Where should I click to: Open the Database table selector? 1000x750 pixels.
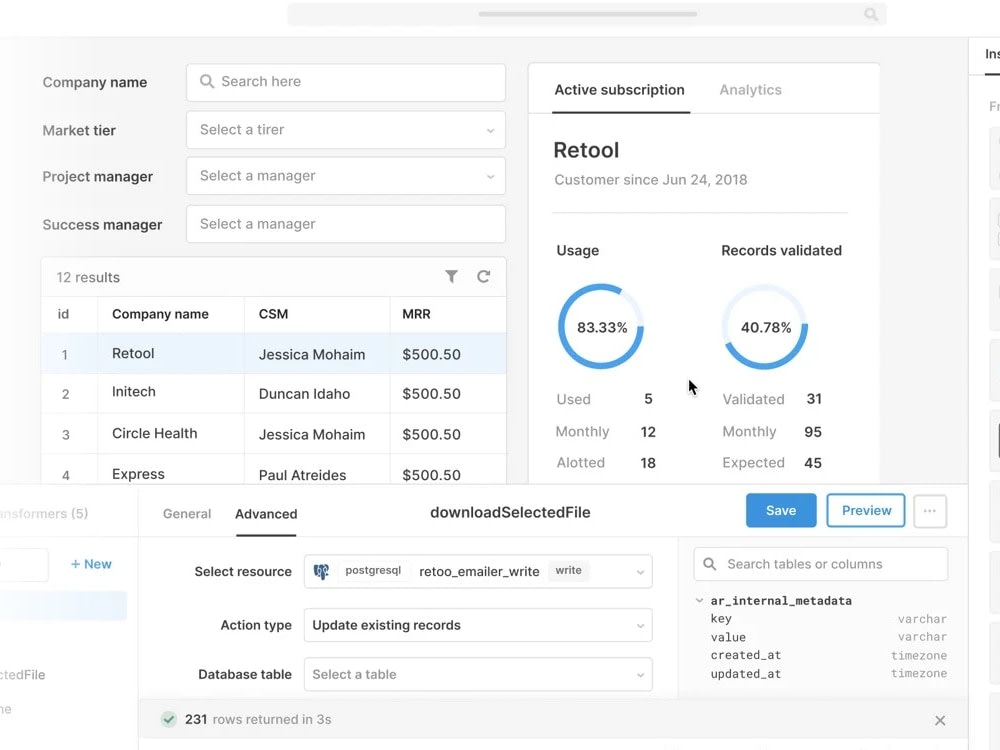[478, 674]
